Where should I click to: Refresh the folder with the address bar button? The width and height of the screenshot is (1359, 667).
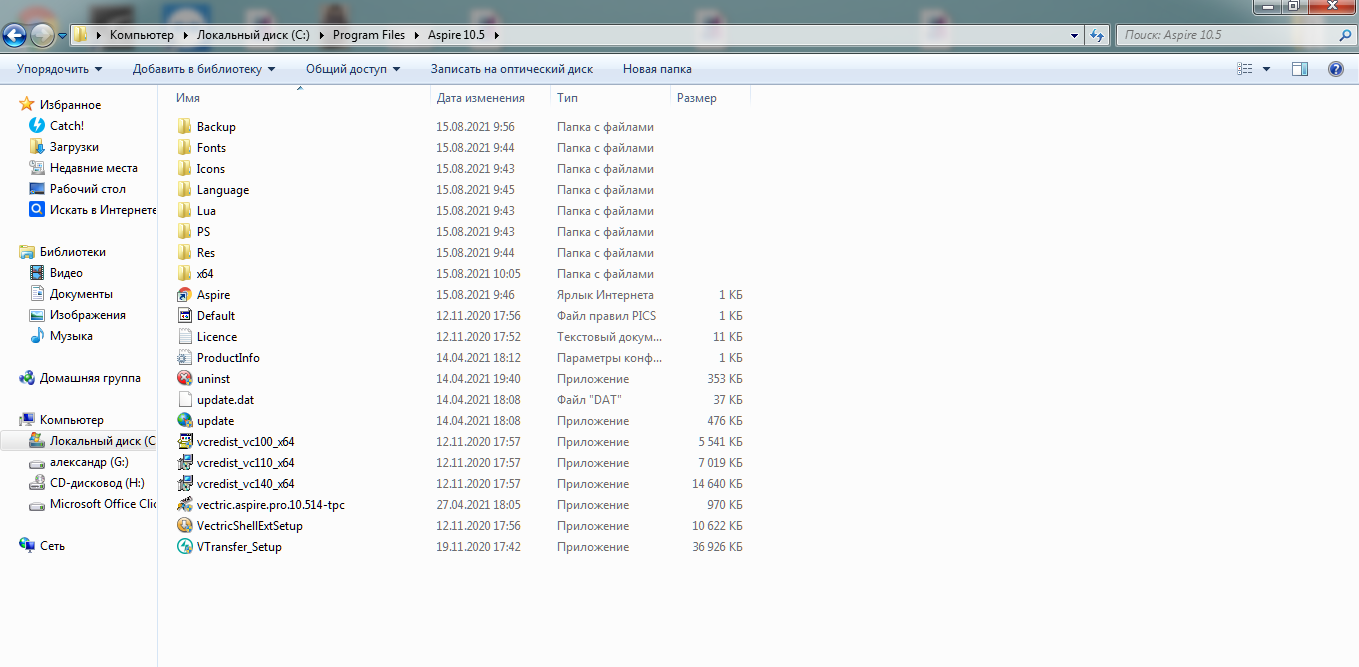[x=1099, y=35]
